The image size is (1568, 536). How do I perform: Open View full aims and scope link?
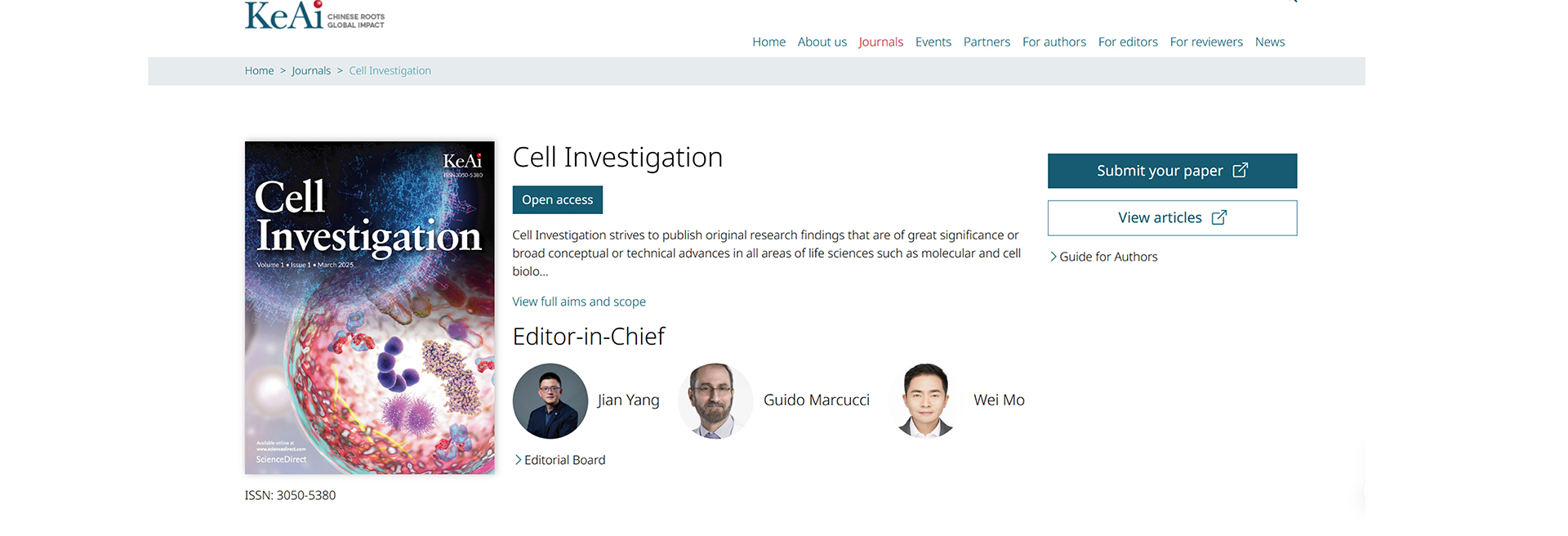click(x=578, y=301)
